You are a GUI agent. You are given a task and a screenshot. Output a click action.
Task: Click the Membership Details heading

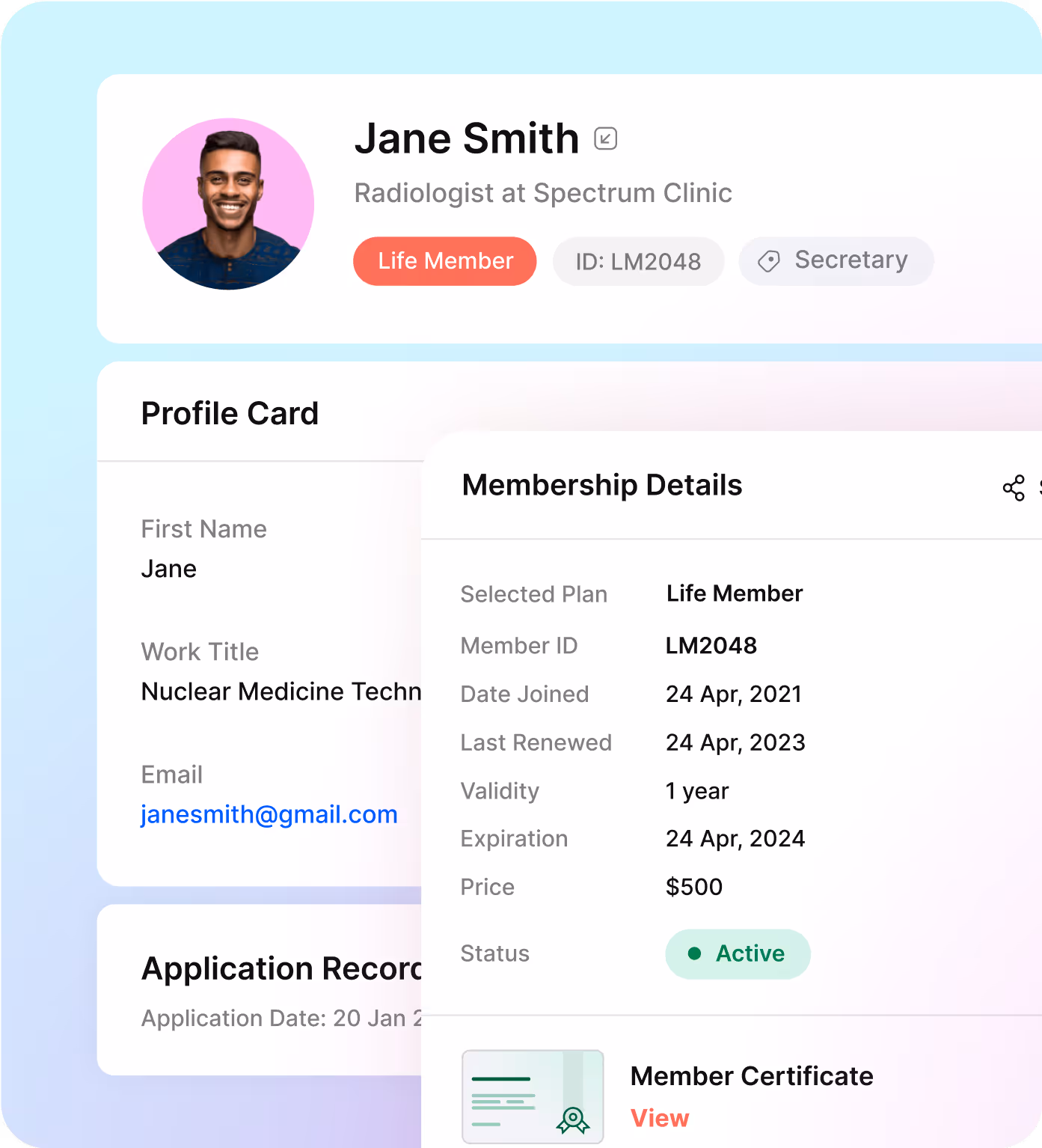(602, 485)
